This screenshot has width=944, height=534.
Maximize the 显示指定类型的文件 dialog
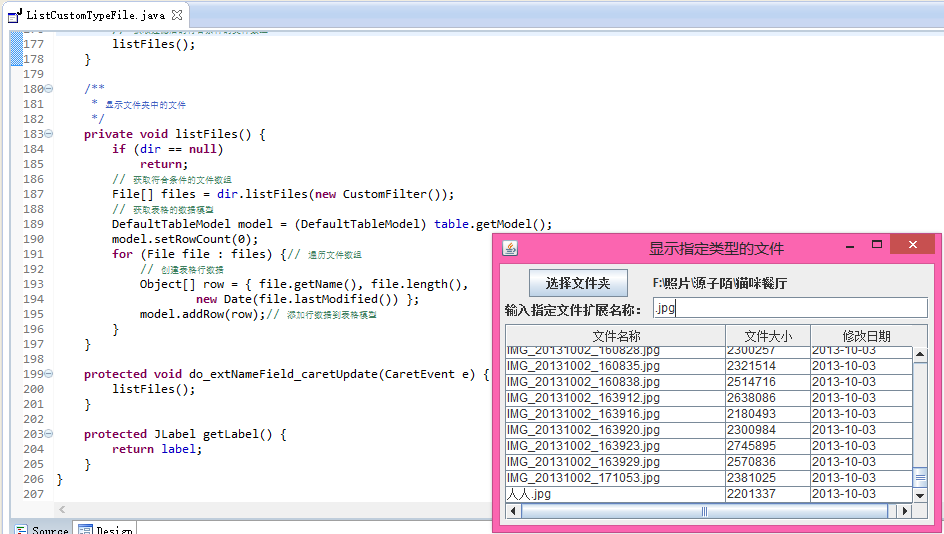pyautogui.click(x=877, y=244)
